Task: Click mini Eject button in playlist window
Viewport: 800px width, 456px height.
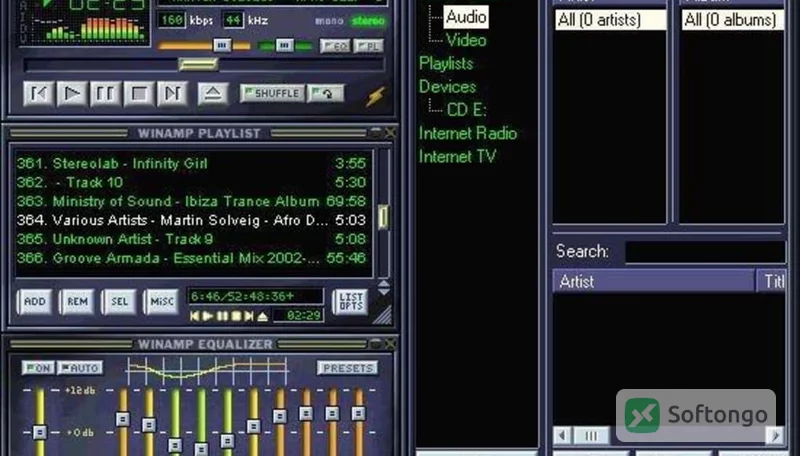Action: point(262,316)
